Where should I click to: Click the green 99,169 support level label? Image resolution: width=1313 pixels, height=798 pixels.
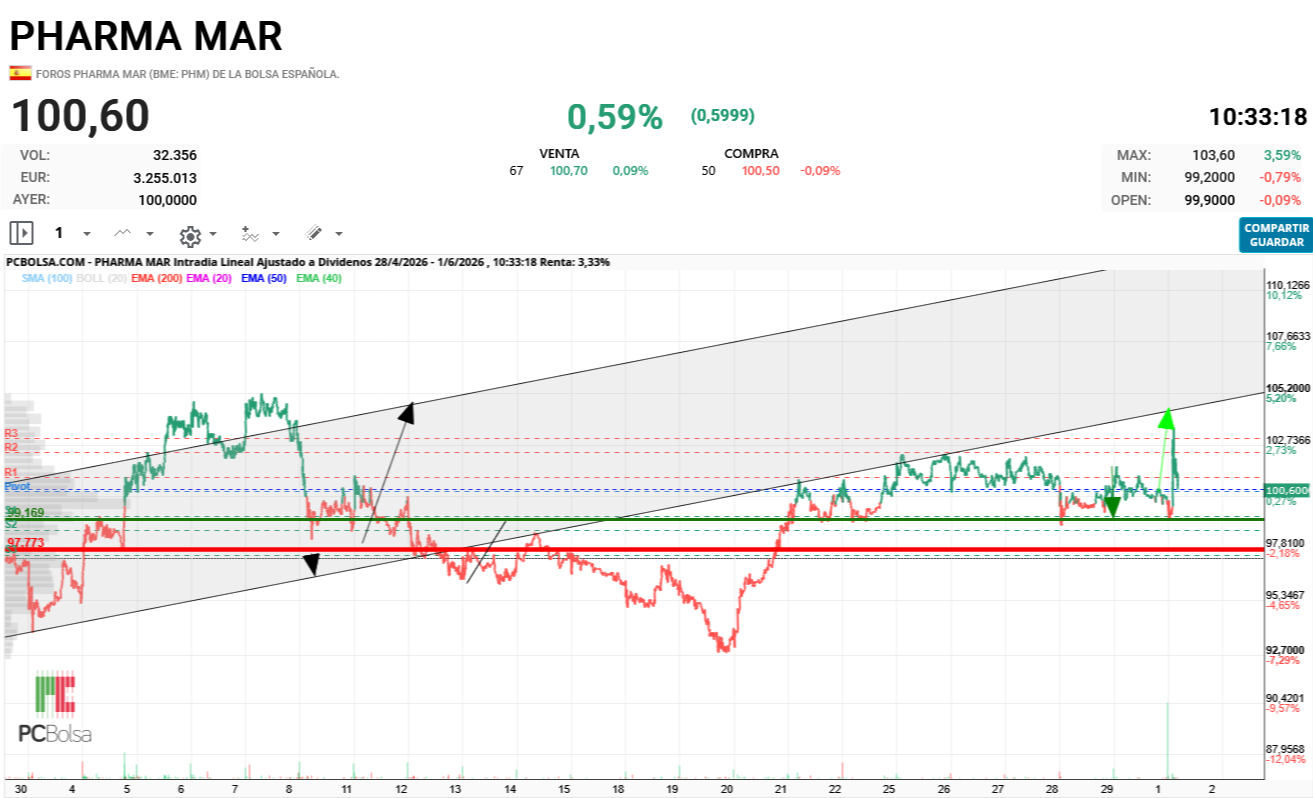click(26, 512)
